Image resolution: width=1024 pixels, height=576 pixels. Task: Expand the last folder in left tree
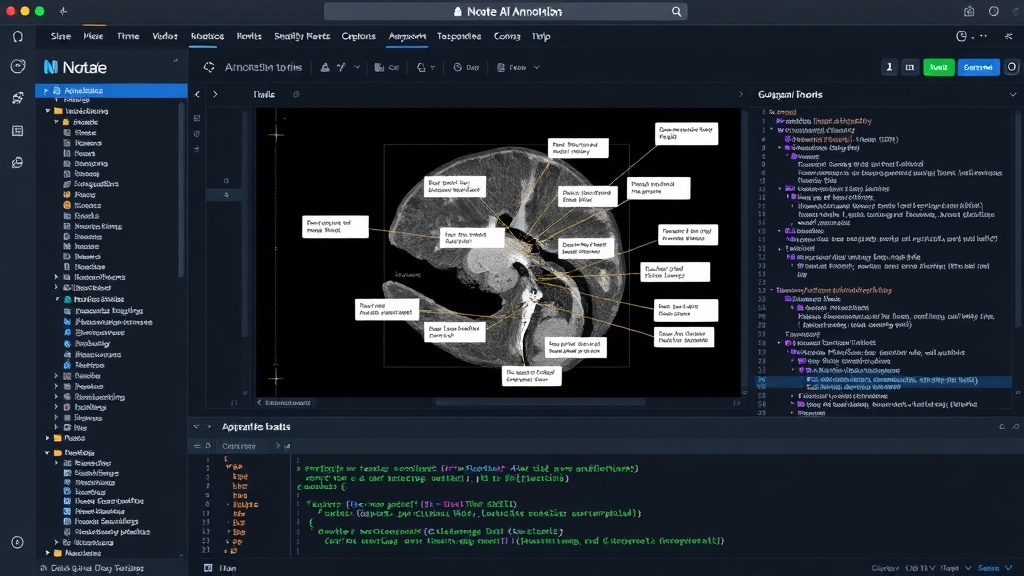48,553
